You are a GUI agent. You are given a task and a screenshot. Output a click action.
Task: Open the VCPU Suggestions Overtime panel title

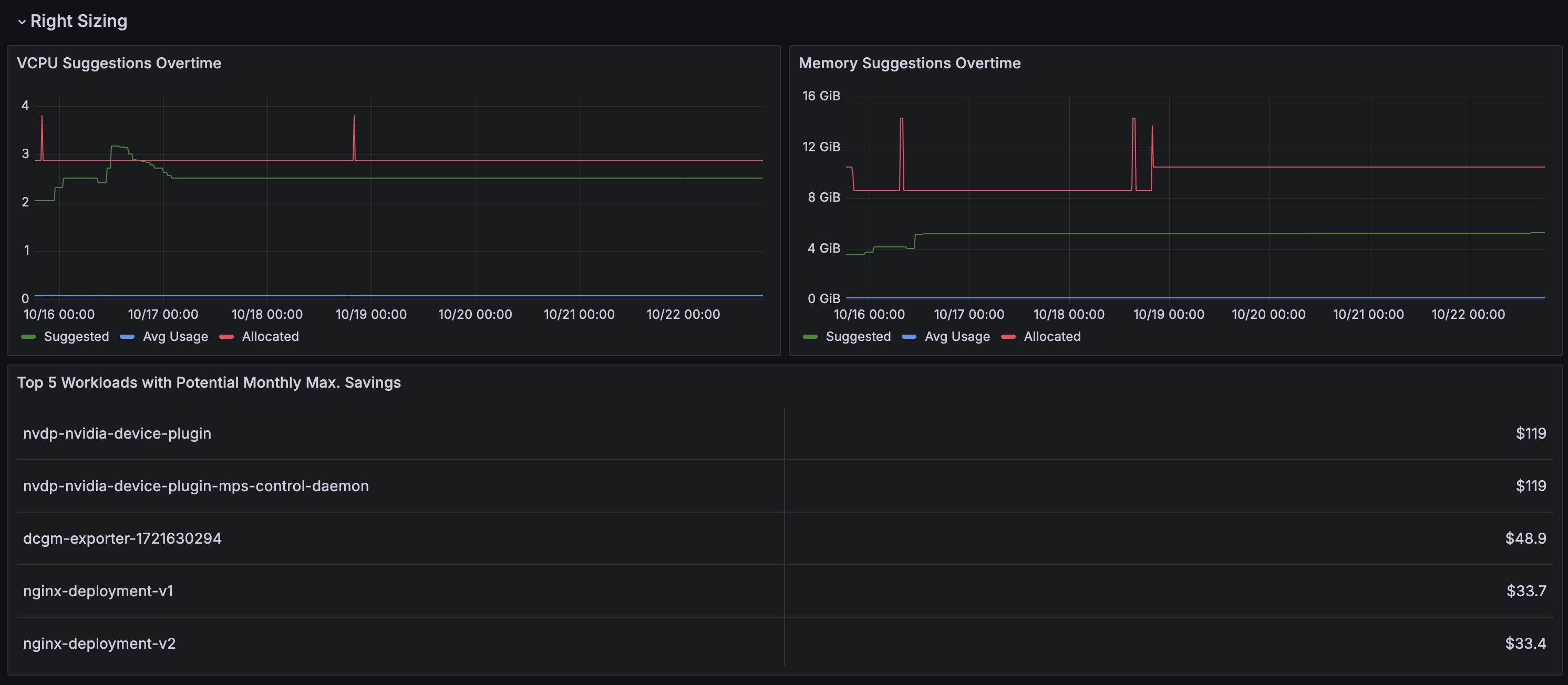tap(119, 63)
